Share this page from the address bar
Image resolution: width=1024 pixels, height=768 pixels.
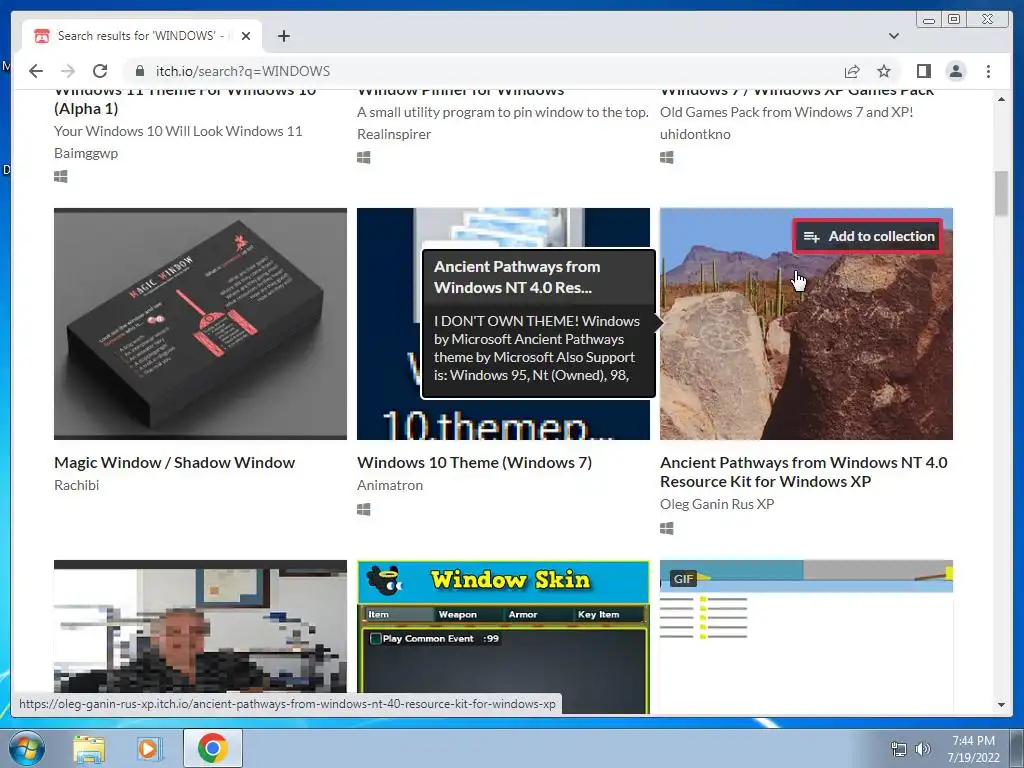(x=852, y=71)
